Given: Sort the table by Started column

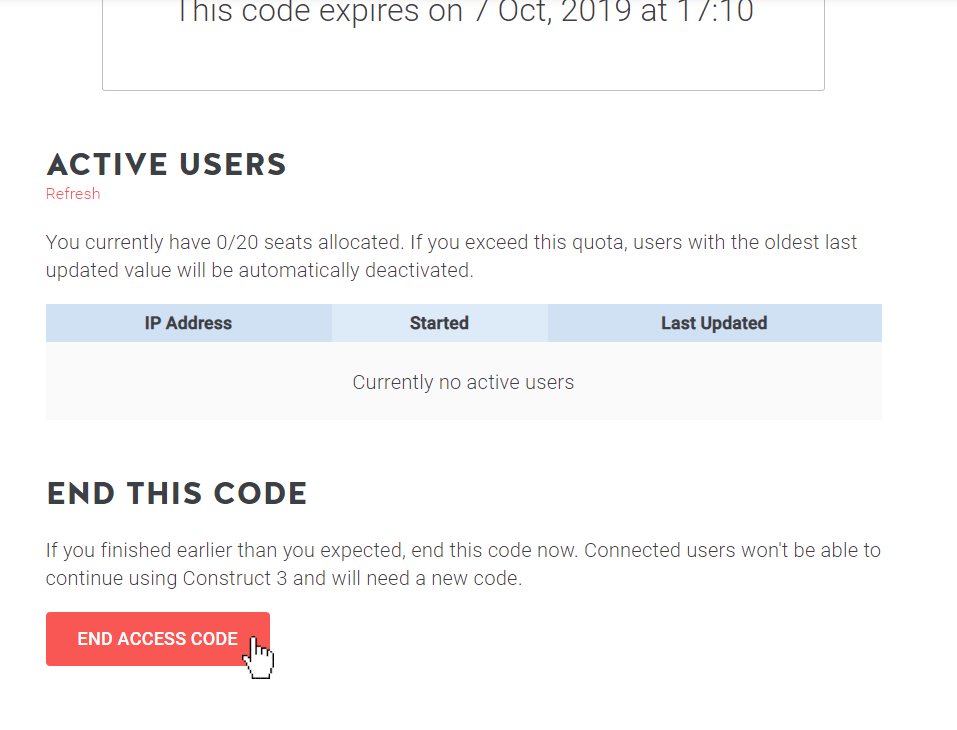Looking at the screenshot, I should pos(439,322).
